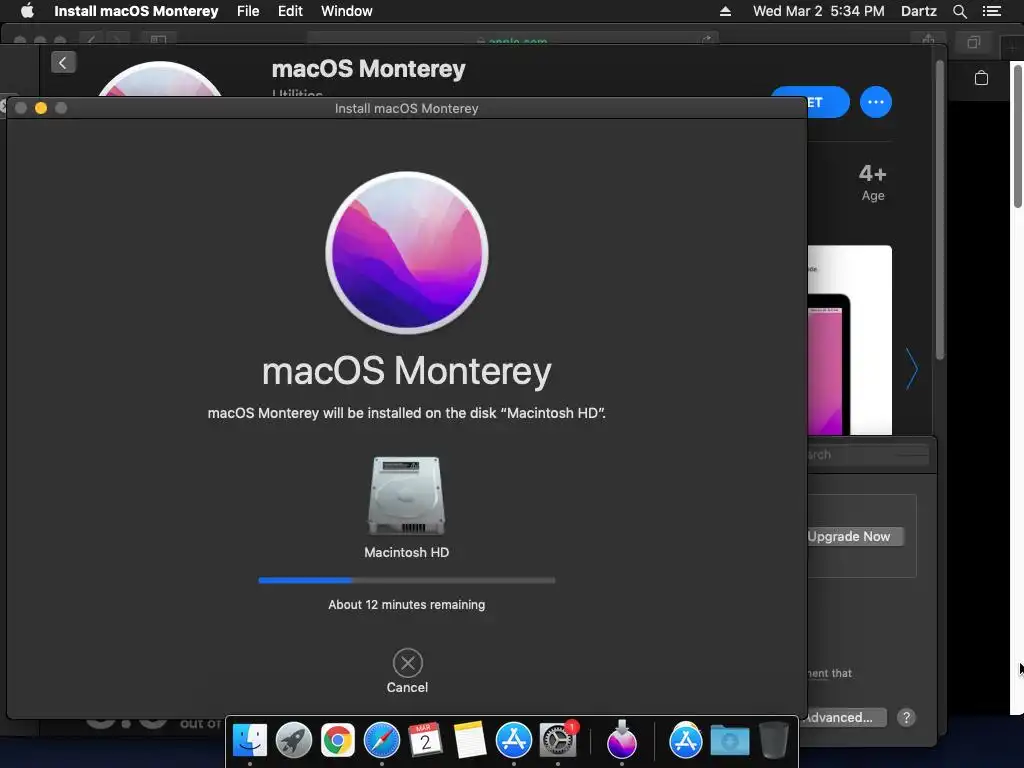Open Launchpad from the Dock
Image resolution: width=1024 pixels, height=768 pixels.
pos(294,740)
